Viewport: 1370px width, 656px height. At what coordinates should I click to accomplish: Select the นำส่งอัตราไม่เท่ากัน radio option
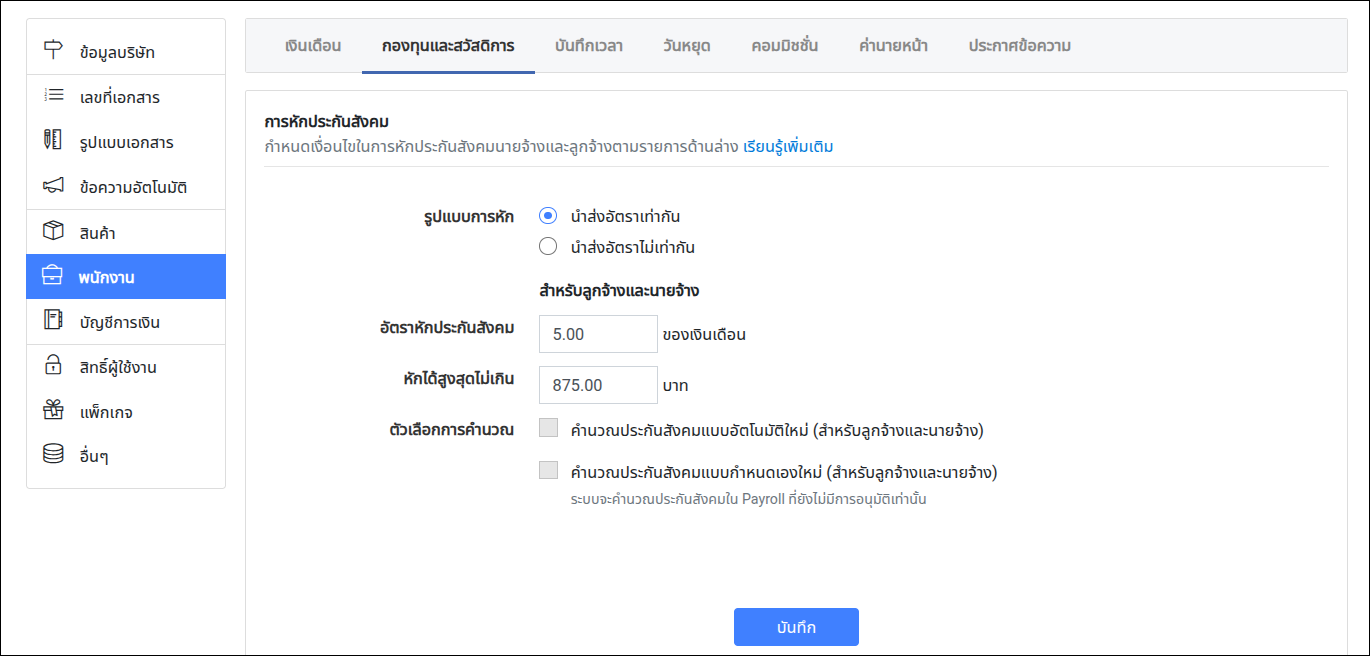pos(548,247)
